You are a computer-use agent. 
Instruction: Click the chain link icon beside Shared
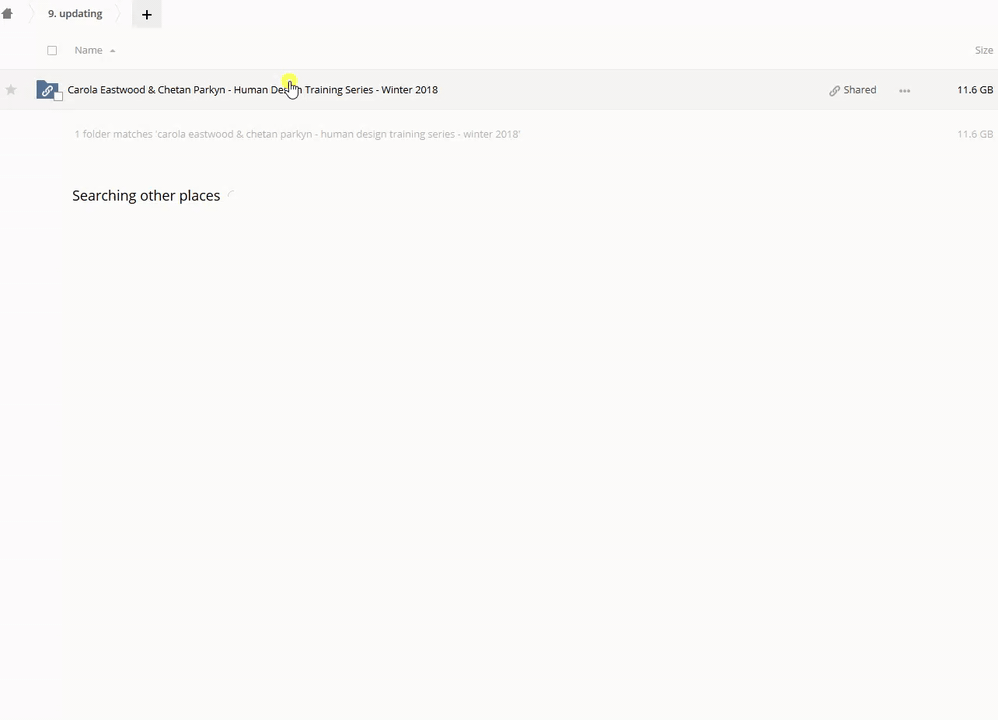tap(834, 91)
